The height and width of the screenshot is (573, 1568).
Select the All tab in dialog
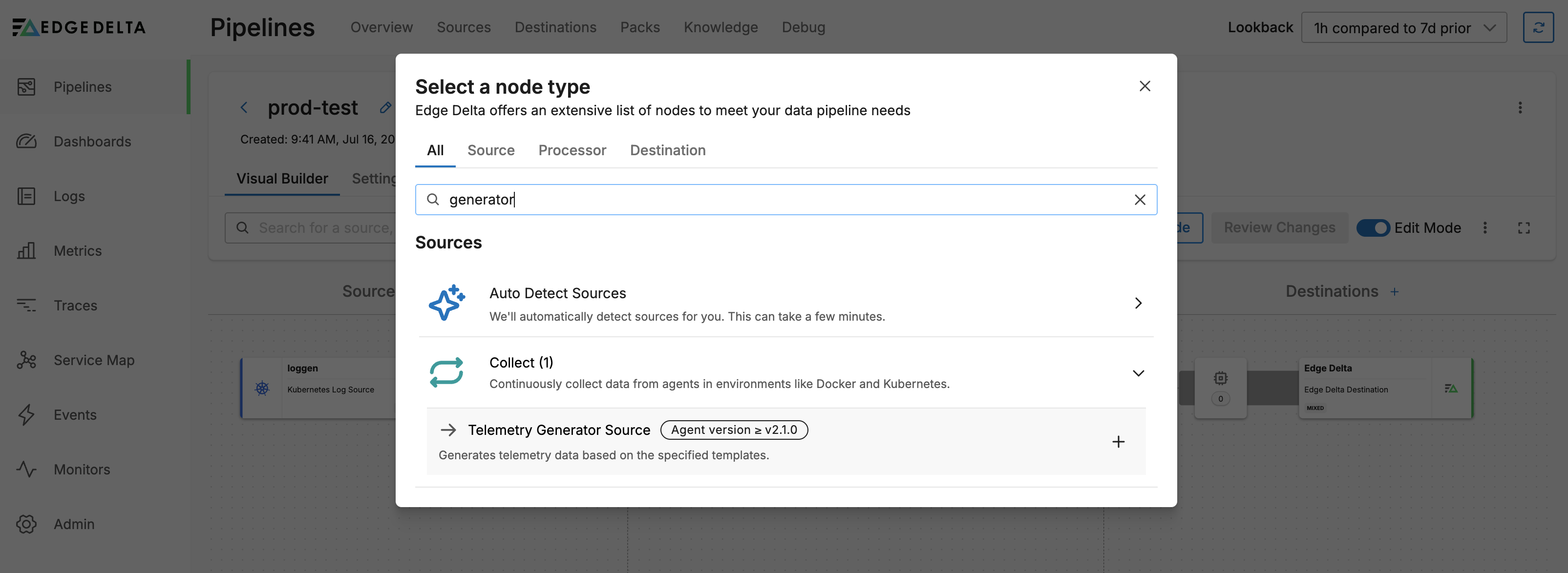point(435,150)
